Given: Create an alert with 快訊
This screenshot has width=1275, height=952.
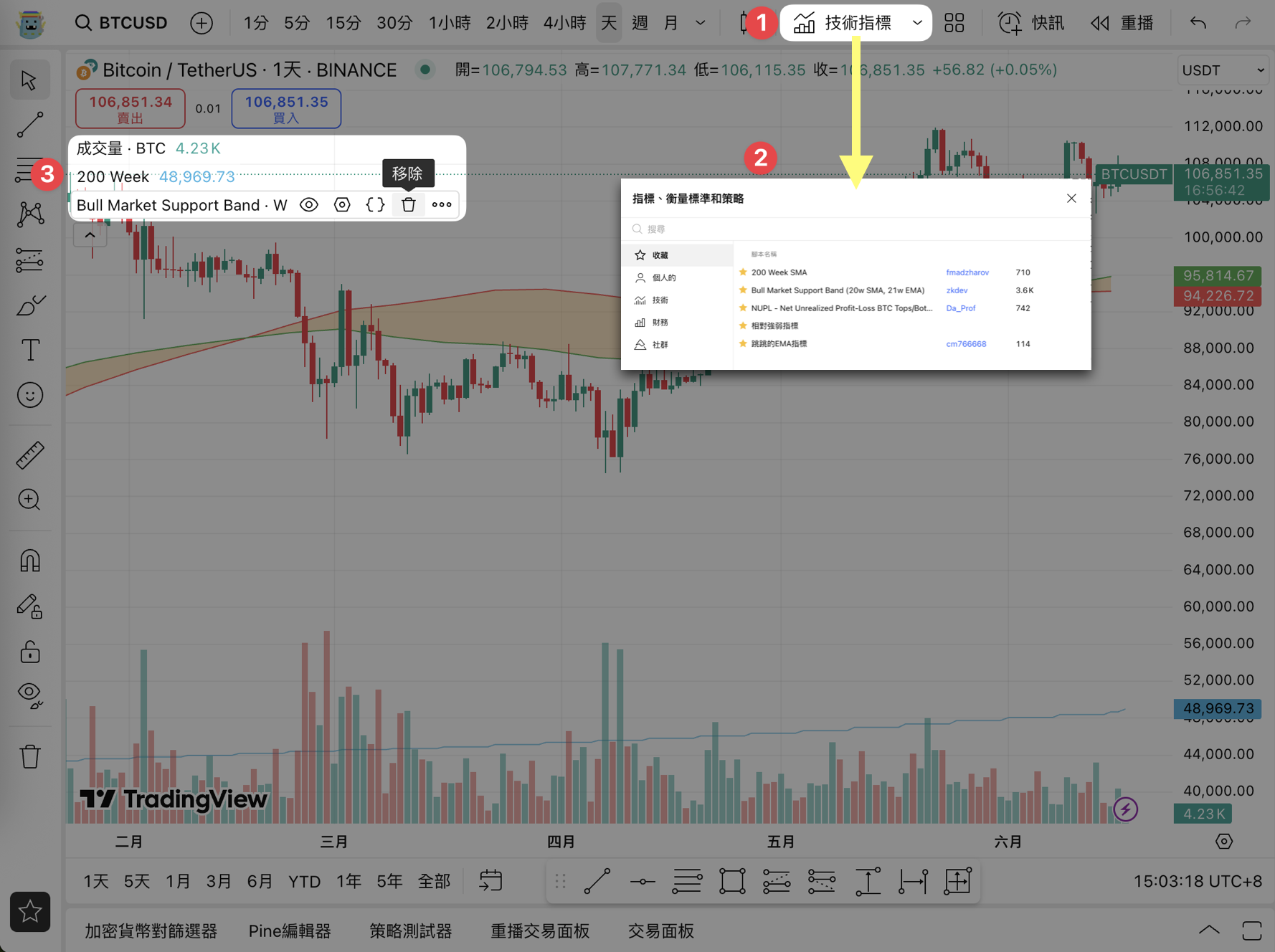Looking at the screenshot, I should coord(1031,23).
